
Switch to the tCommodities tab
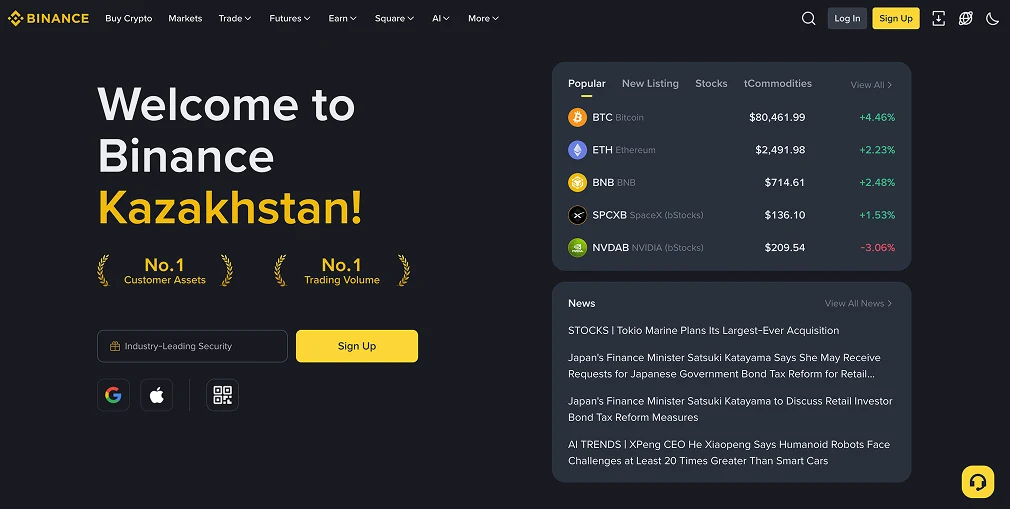pos(777,84)
